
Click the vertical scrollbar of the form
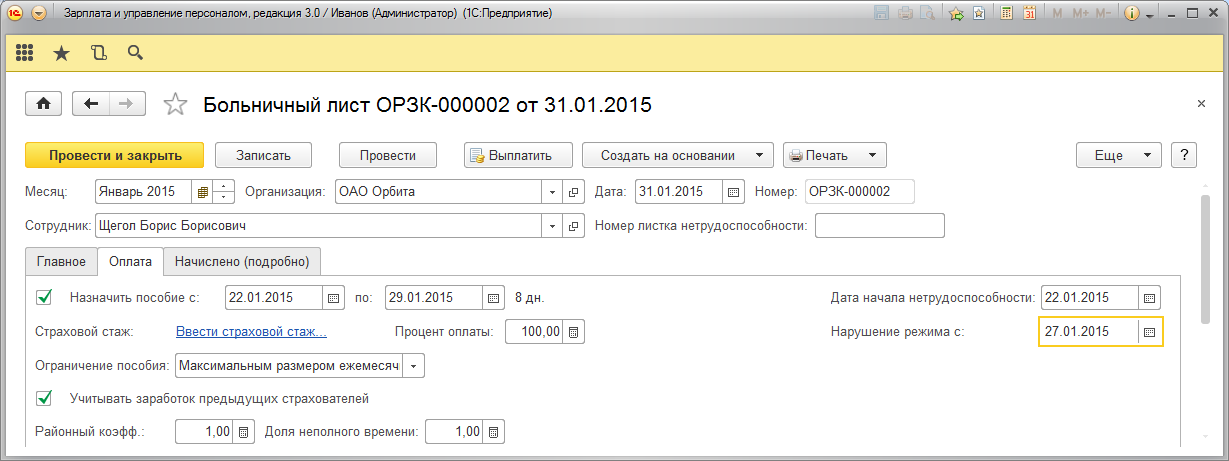point(1206,260)
